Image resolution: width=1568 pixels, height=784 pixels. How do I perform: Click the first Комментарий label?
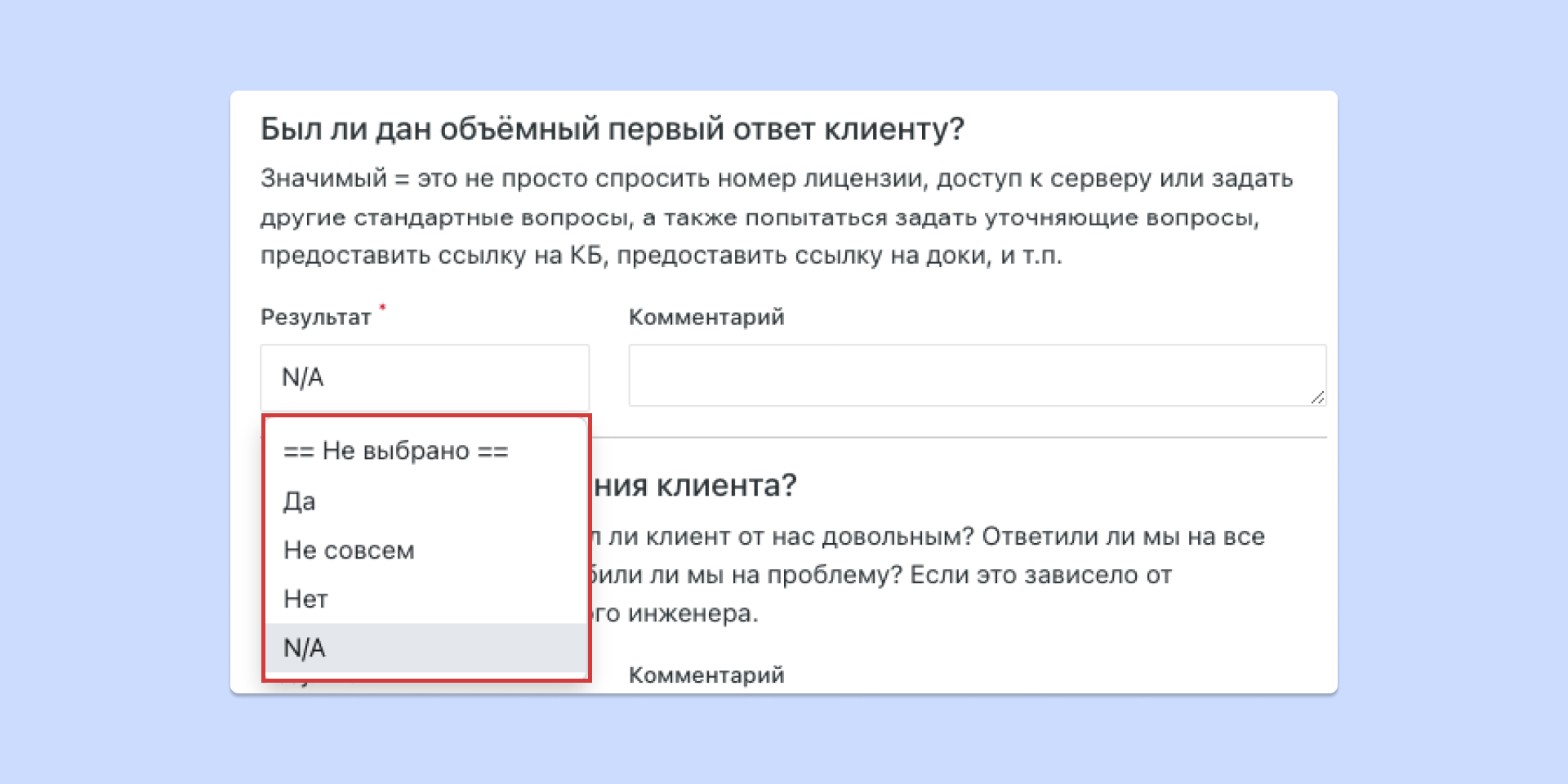(x=706, y=317)
